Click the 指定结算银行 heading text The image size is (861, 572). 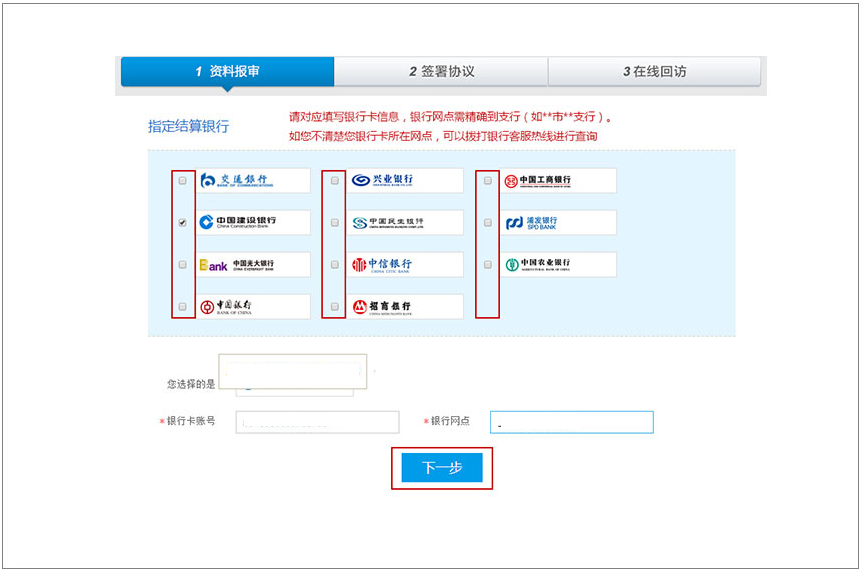click(x=188, y=126)
